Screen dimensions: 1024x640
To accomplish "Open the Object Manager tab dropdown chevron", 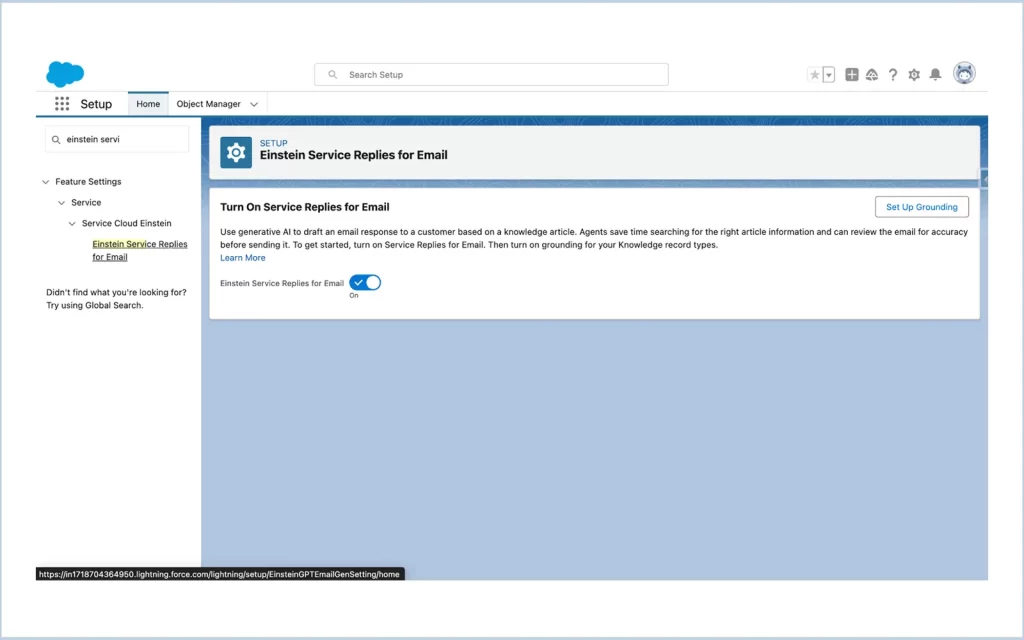I will pos(254,104).
